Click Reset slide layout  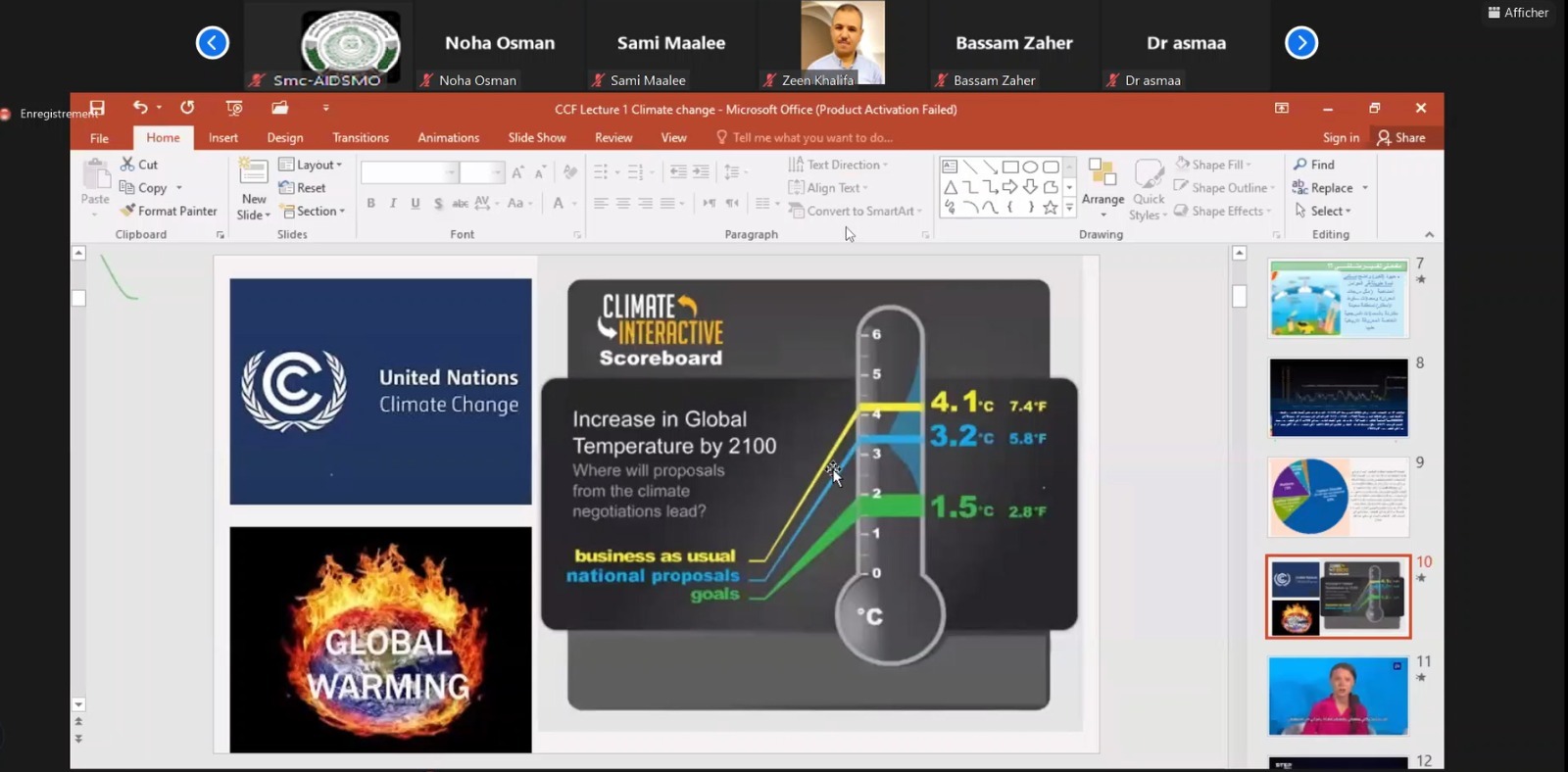coord(302,188)
